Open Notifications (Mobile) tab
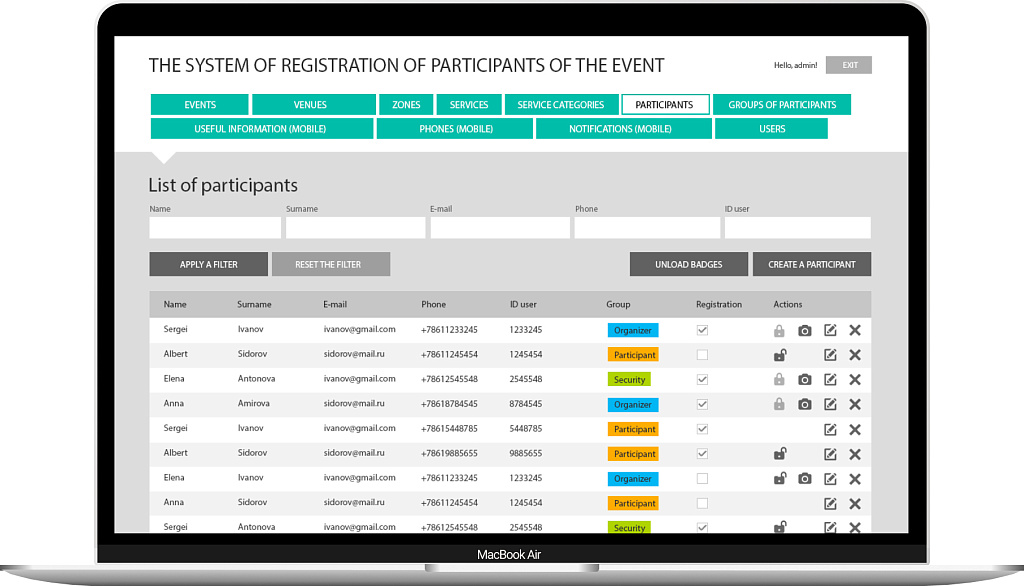This screenshot has width=1024, height=586. click(624, 129)
